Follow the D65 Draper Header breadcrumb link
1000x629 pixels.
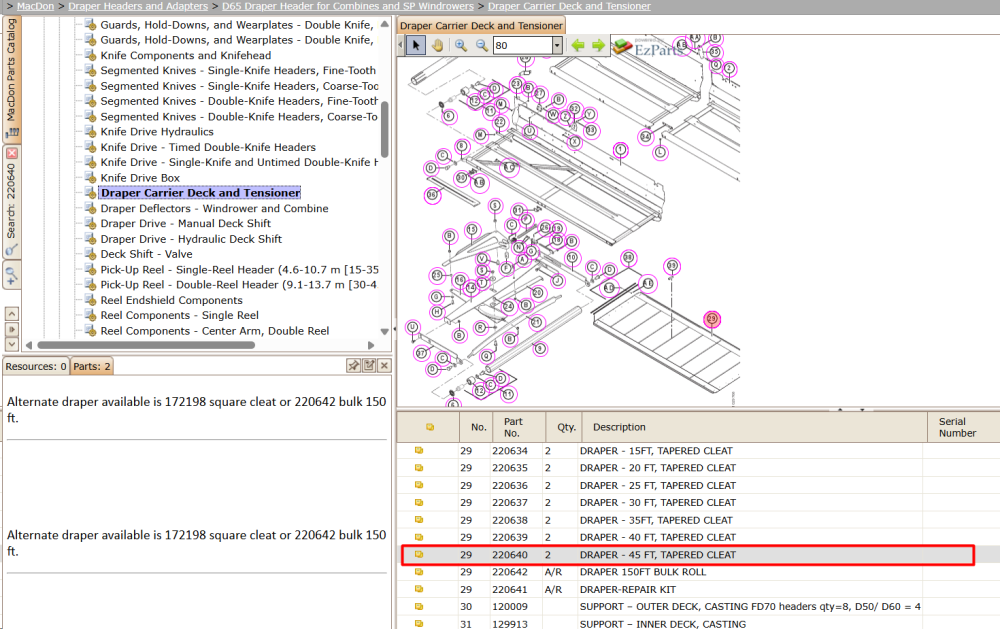[348, 6]
